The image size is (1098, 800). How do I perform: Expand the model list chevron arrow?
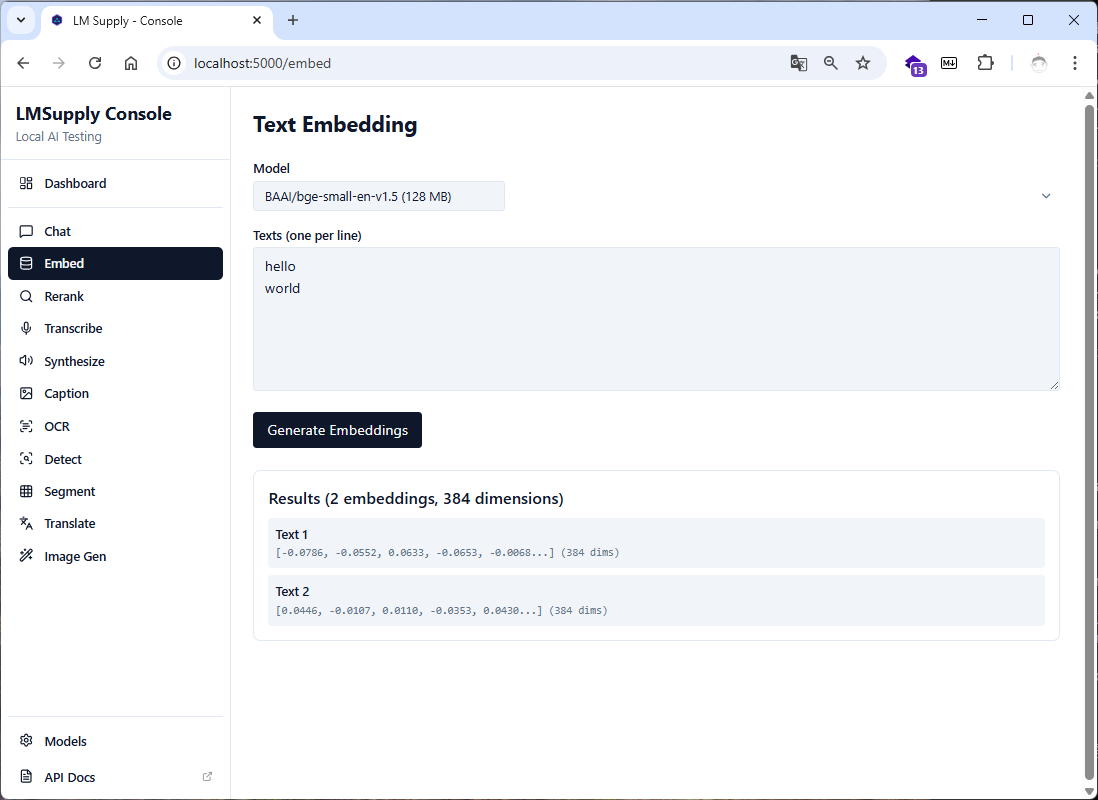pyautogui.click(x=1046, y=196)
